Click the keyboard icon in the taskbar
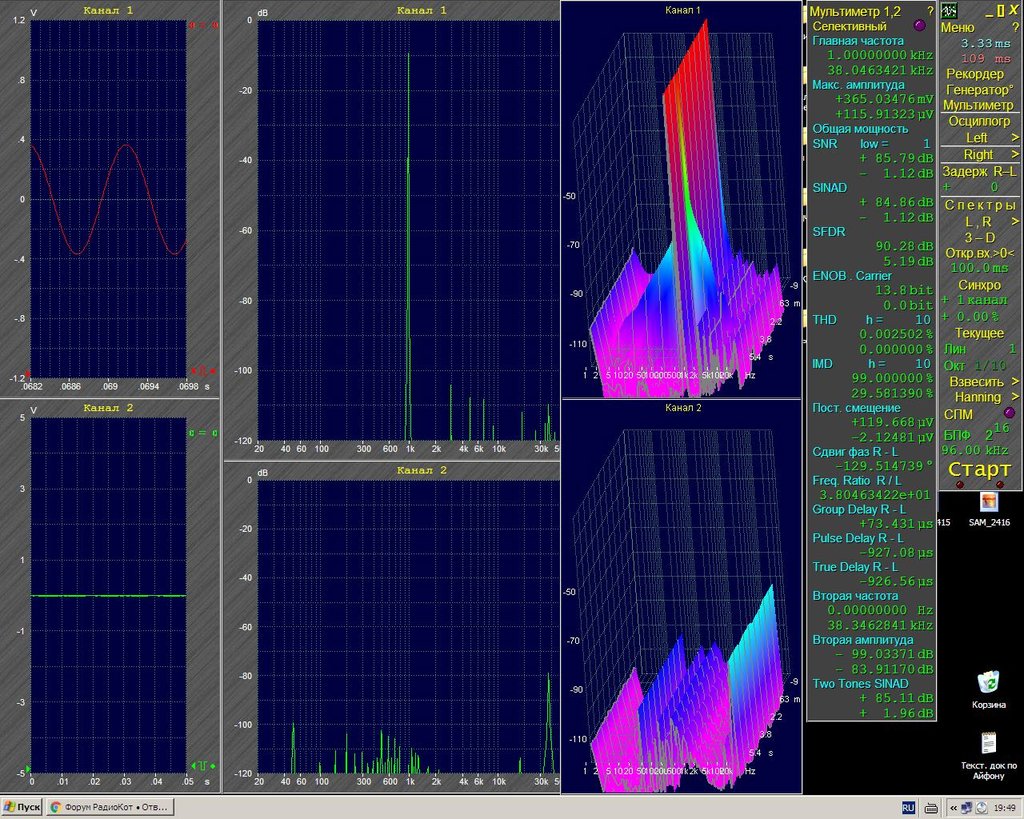Screen dimensions: 1024x819 tap(932, 808)
